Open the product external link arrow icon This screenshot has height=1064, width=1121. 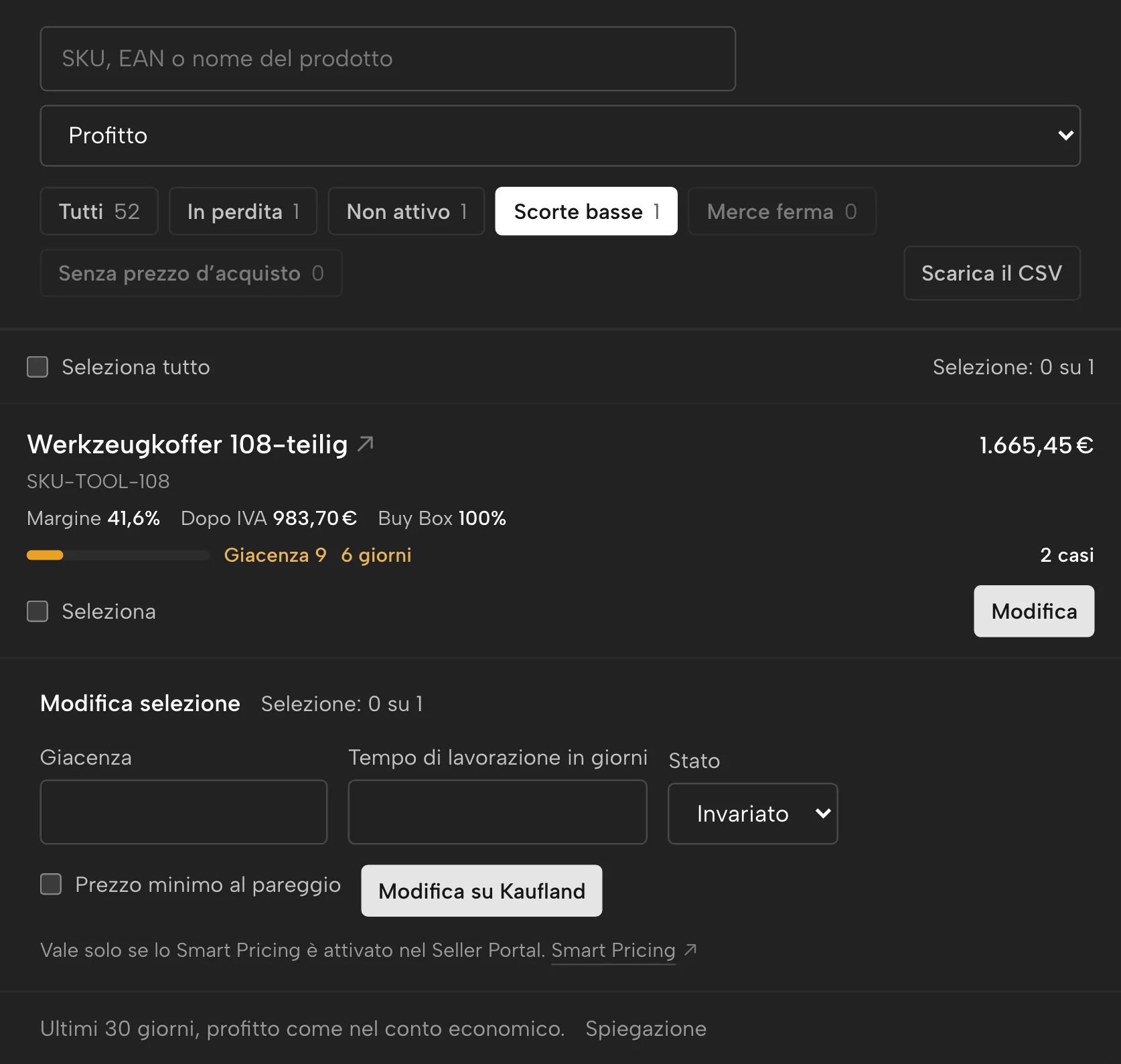tap(366, 443)
